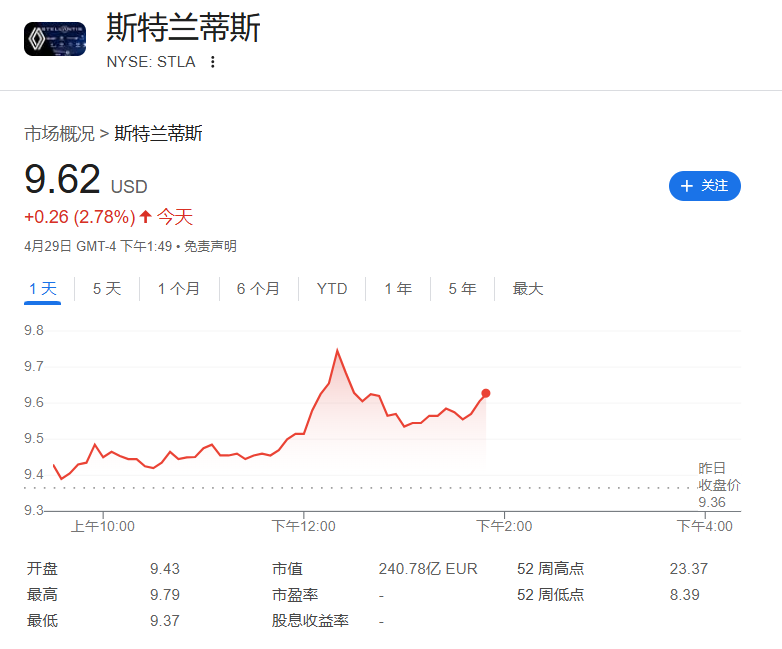Click the 斯特兰蒂斯 breadcrumb text
The width and height of the screenshot is (782, 649).
click(158, 134)
